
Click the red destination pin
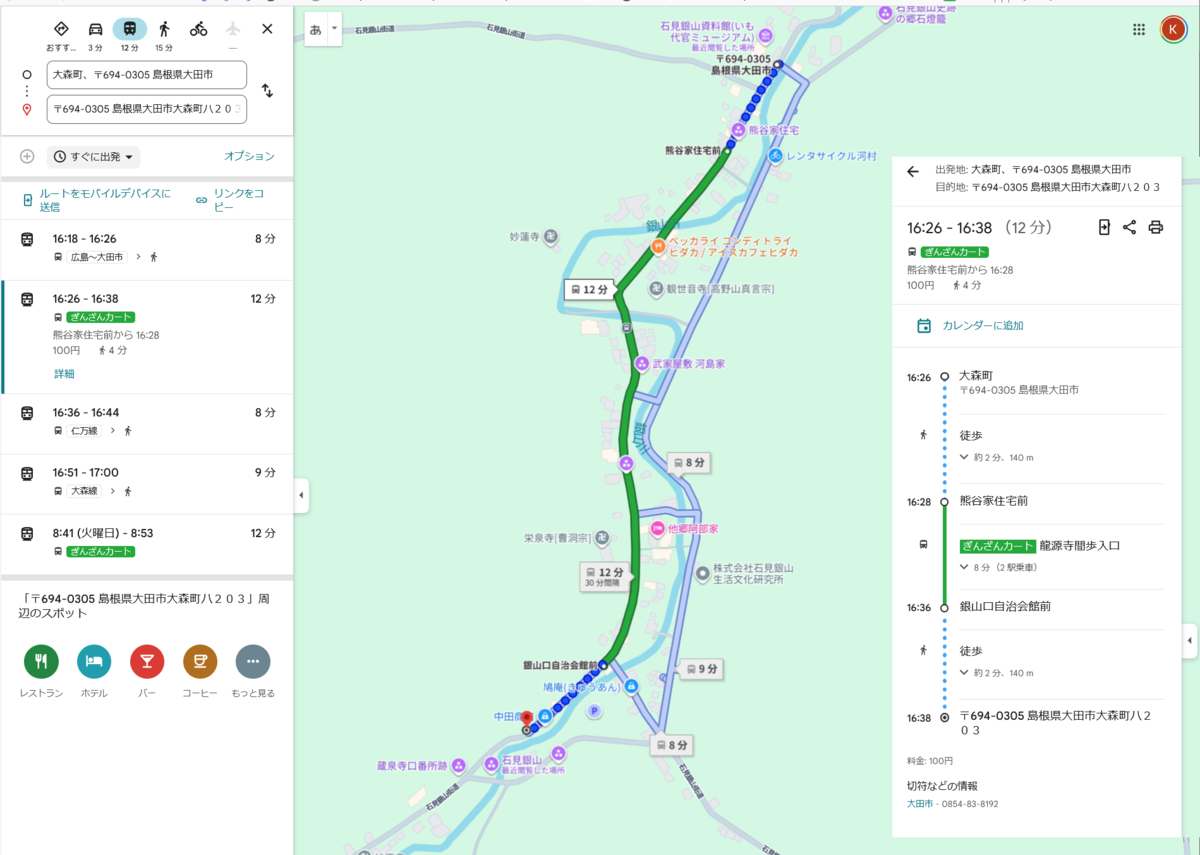[527, 717]
